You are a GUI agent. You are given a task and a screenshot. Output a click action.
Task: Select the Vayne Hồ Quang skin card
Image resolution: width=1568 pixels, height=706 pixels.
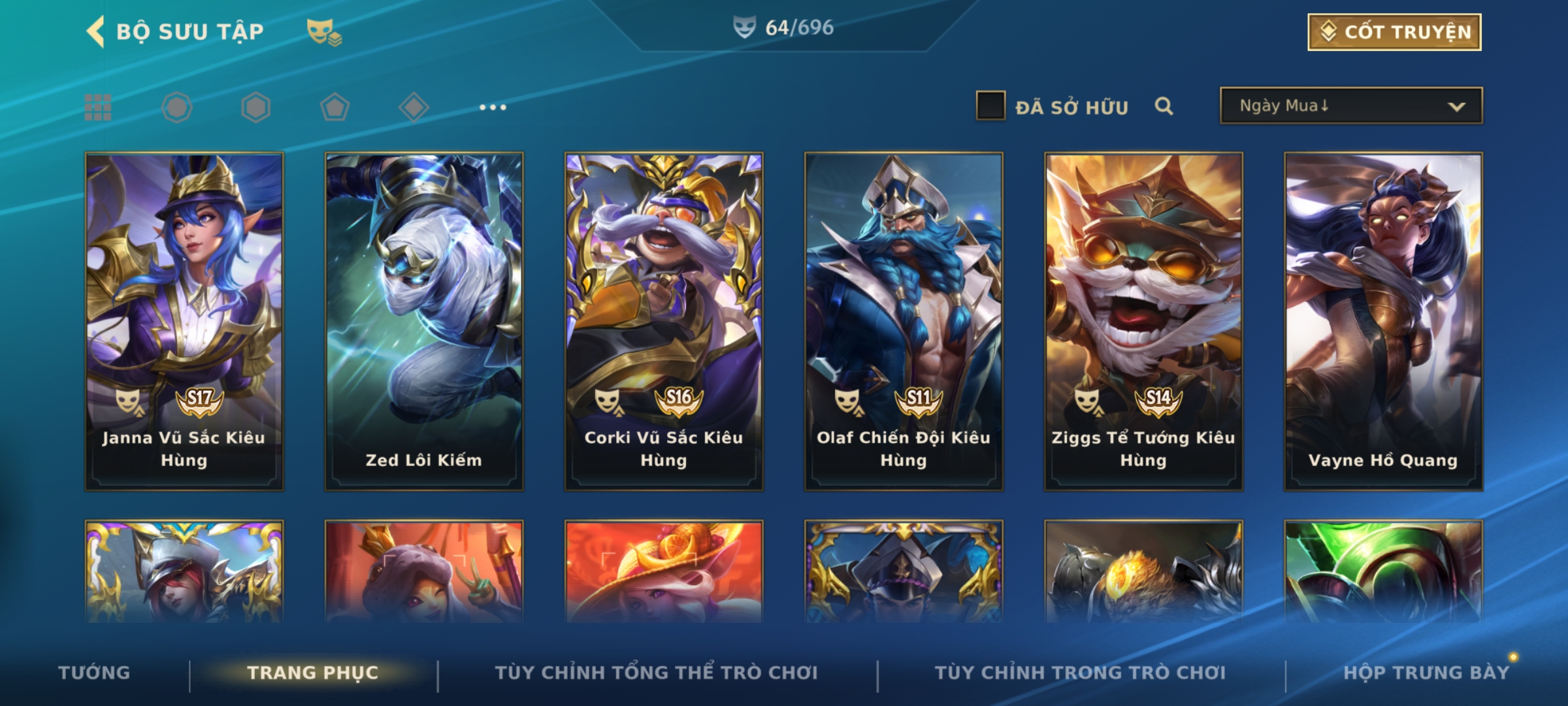coord(1383,322)
